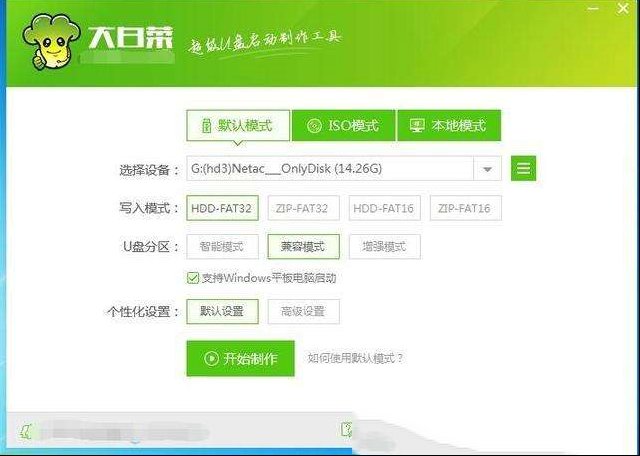Open the device selection dropdown arrow
640x456 pixels.
[487, 169]
